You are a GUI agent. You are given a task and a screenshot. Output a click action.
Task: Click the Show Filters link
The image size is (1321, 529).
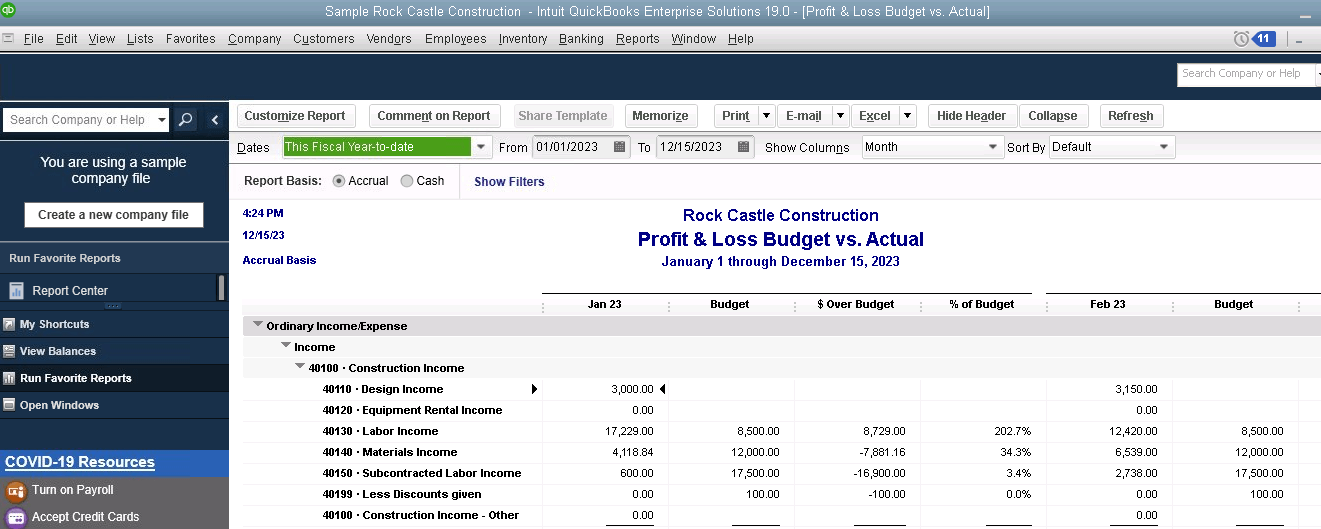click(x=509, y=182)
